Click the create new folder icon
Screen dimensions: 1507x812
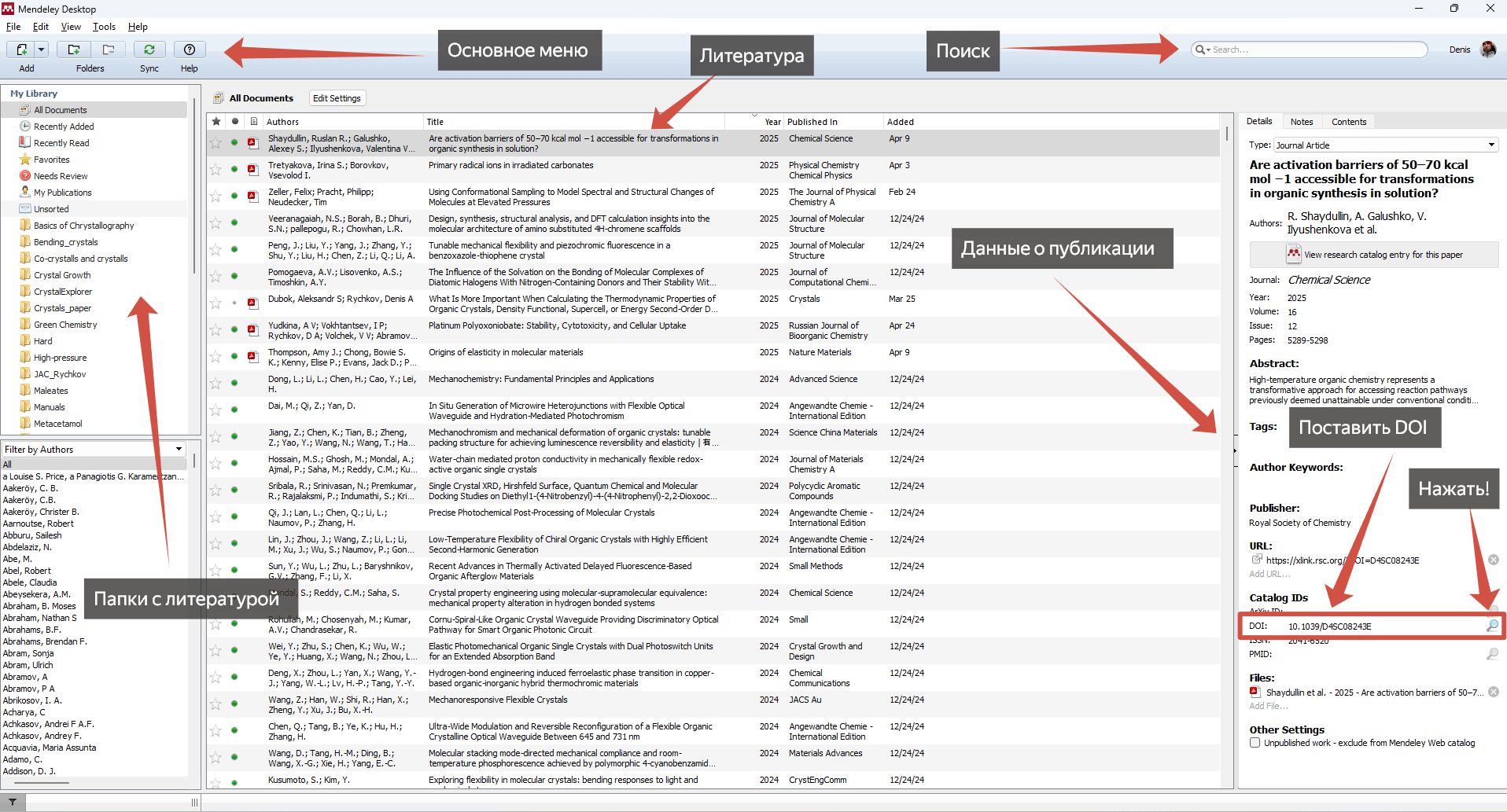coord(74,50)
